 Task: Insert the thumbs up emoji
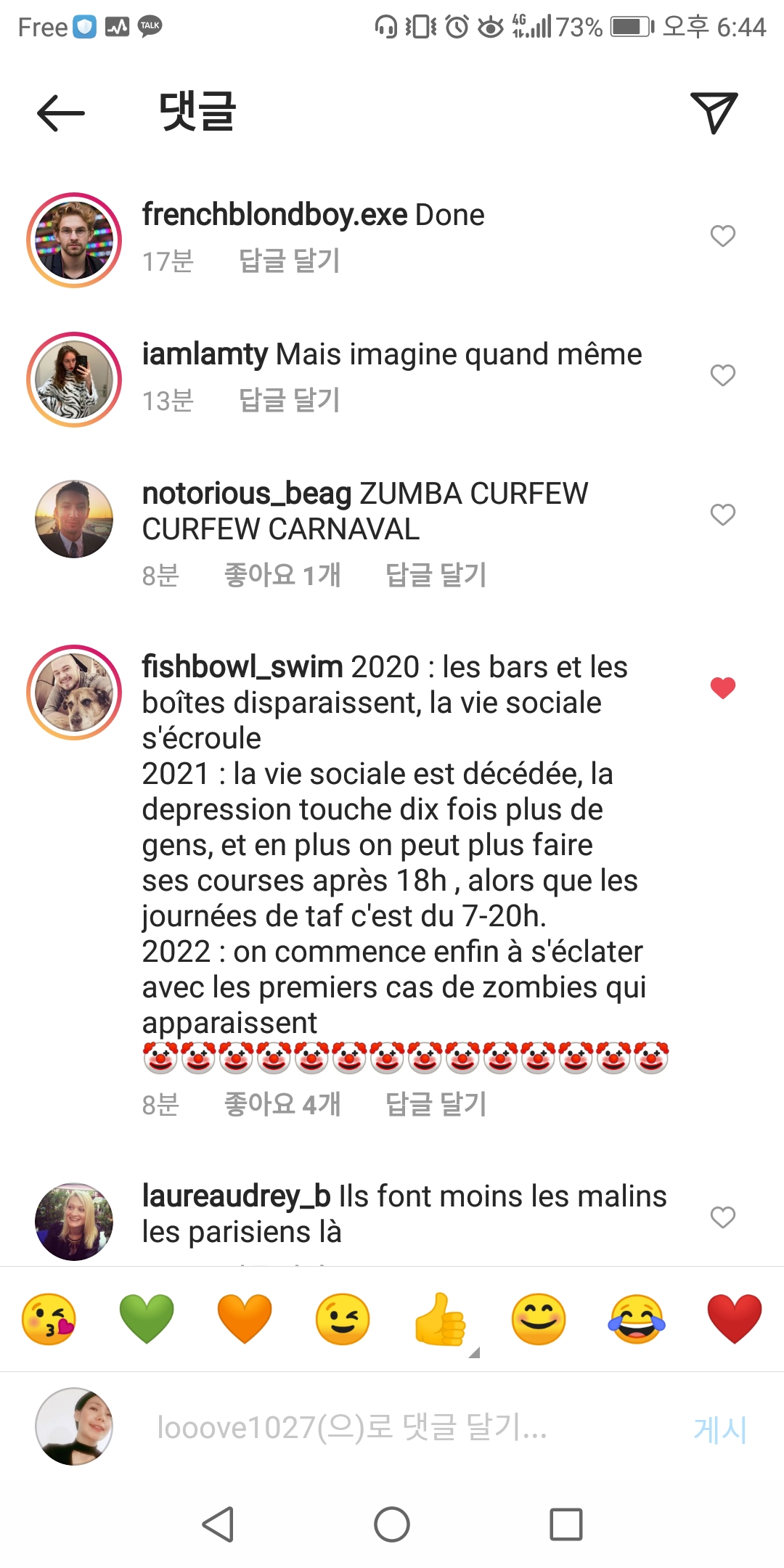tap(441, 1319)
